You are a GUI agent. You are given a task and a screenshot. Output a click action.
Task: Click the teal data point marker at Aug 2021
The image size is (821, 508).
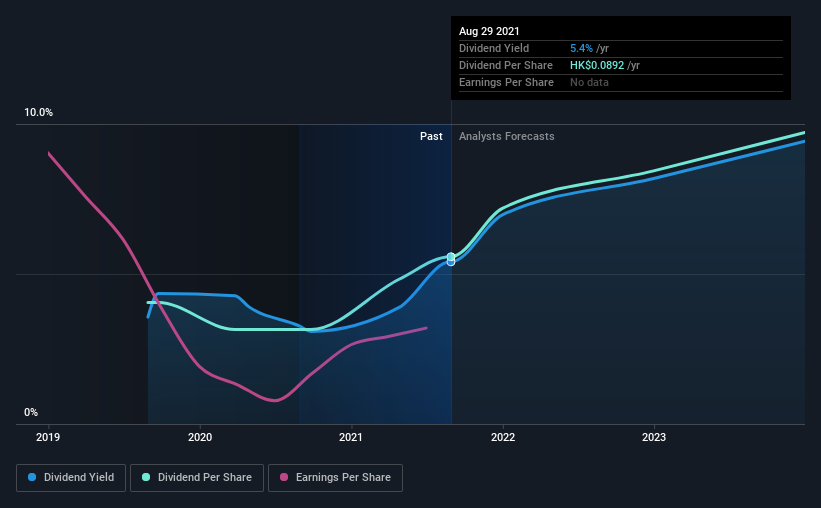451,257
